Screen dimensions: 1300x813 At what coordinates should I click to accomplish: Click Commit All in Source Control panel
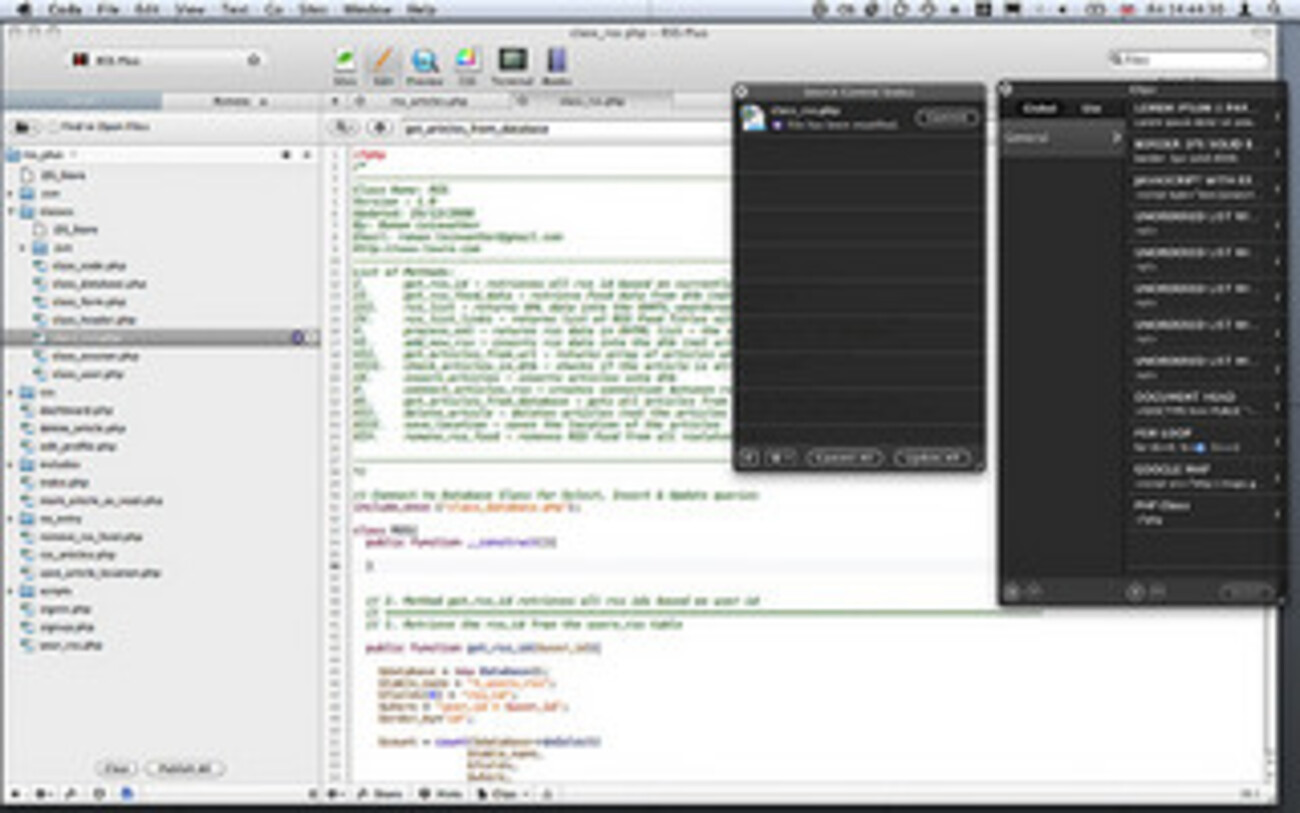[845, 457]
